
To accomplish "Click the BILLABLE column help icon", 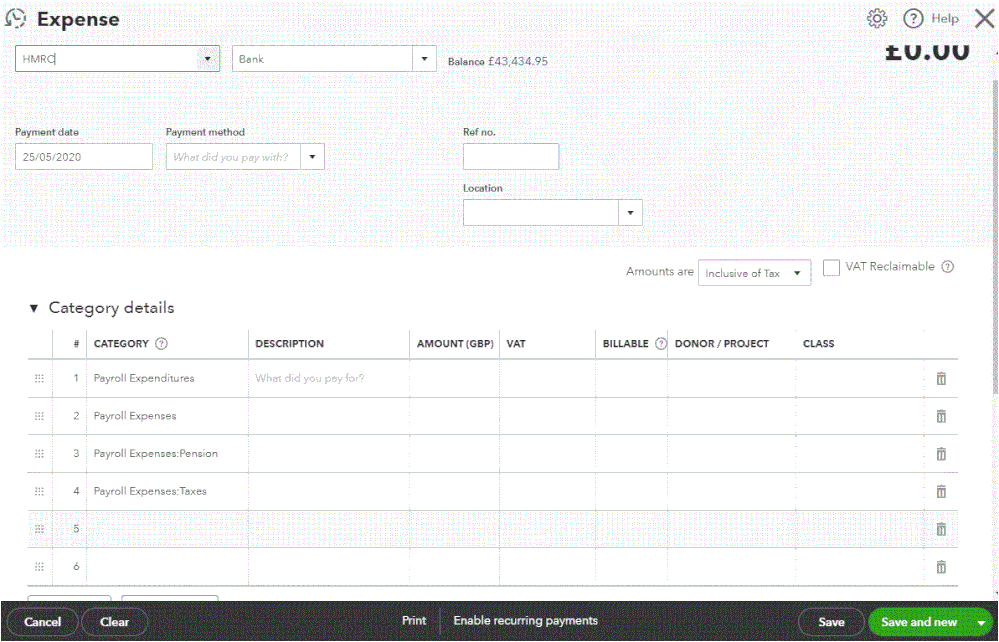I will [x=661, y=344].
